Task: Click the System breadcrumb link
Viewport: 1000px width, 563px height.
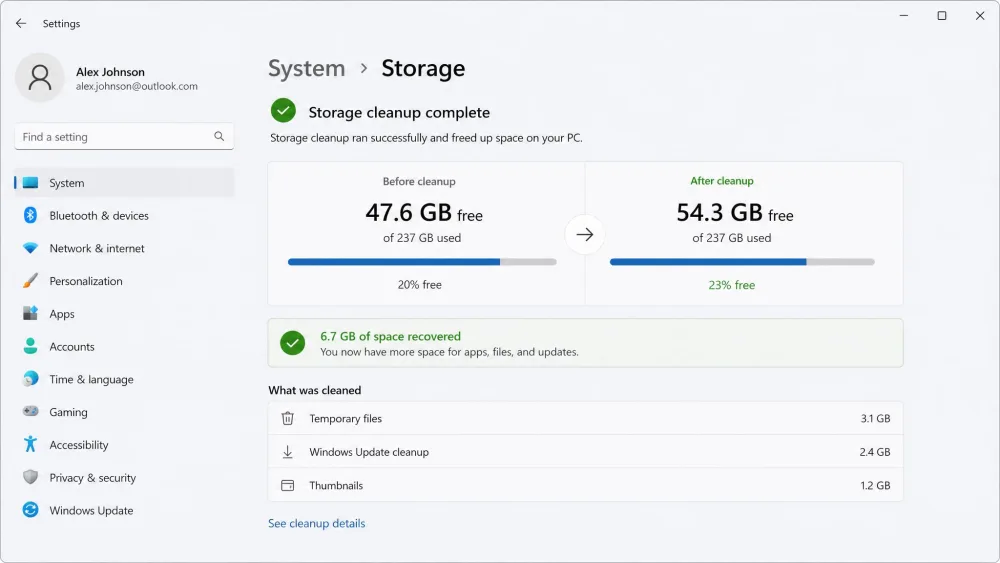Action: coord(306,68)
